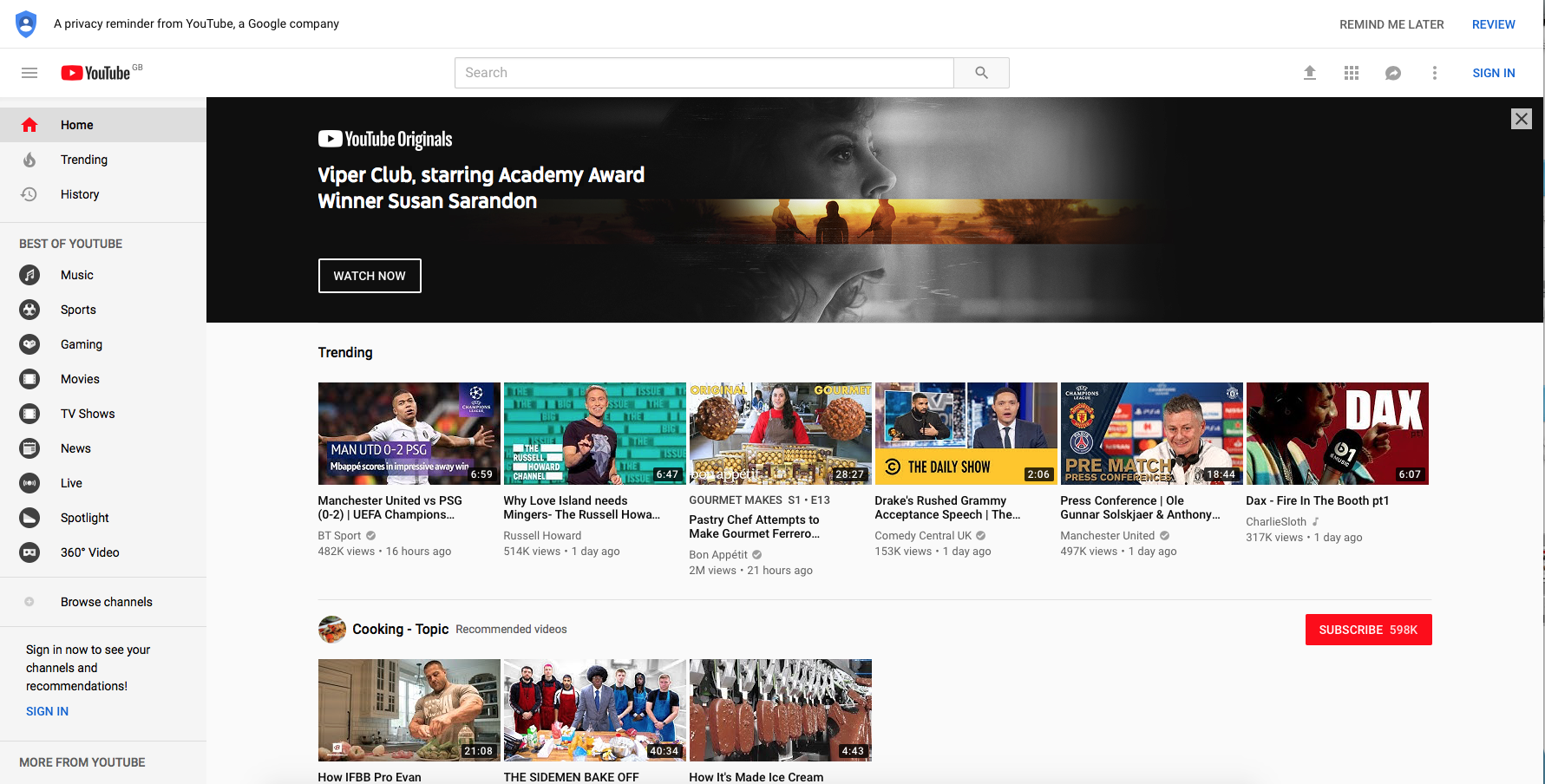Open the hamburger guide menu

tap(29, 73)
